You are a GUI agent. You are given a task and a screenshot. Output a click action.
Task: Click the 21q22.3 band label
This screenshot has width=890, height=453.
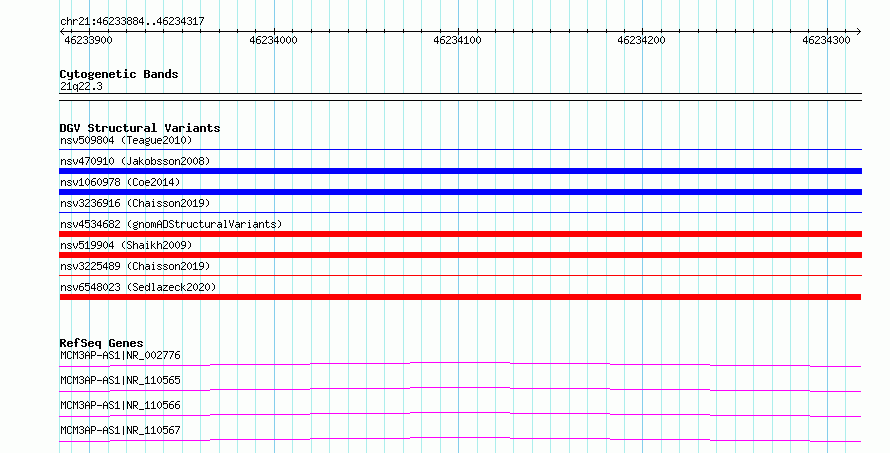(x=81, y=86)
